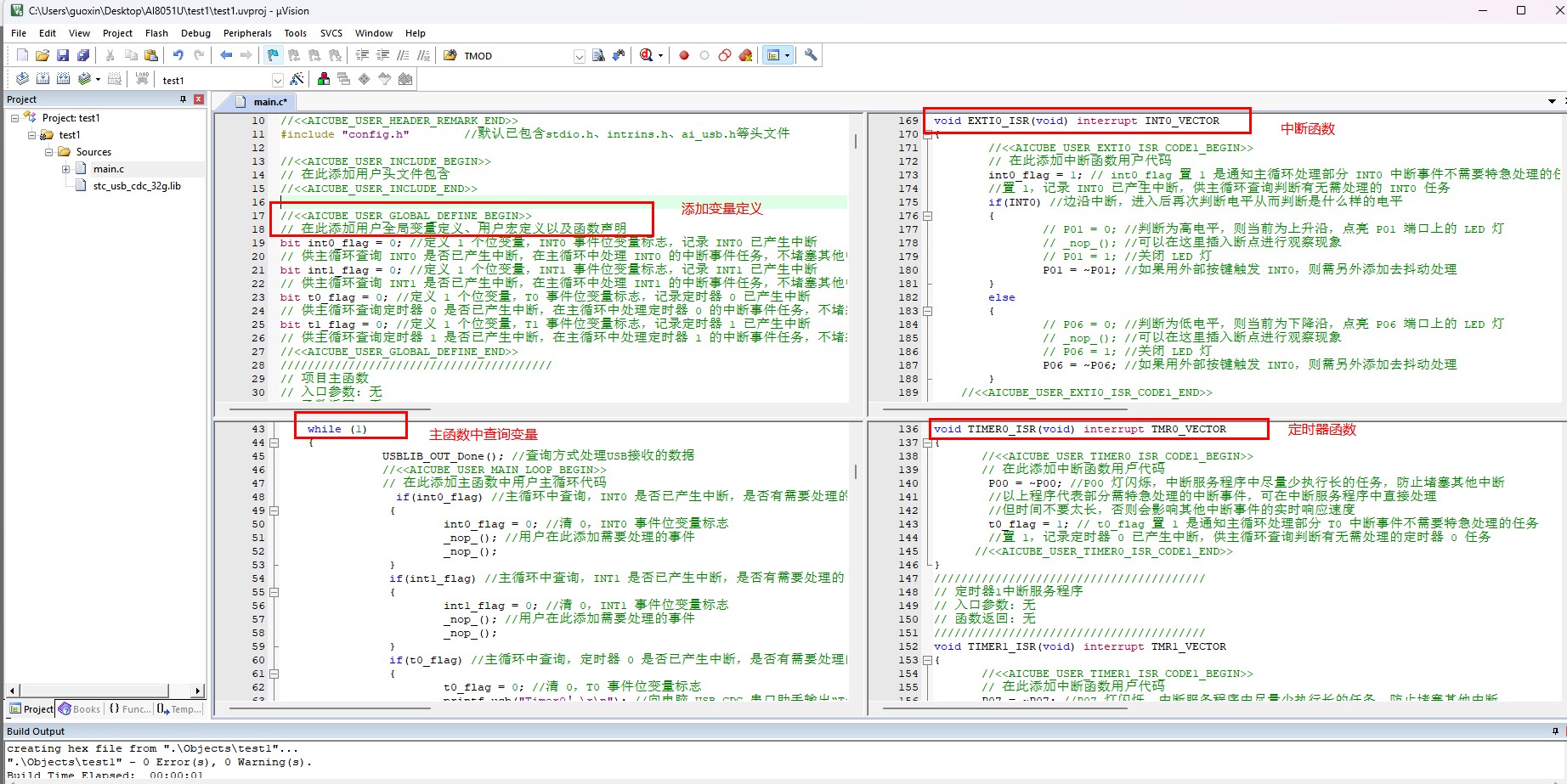Collapse code fold at line 170

point(928,134)
